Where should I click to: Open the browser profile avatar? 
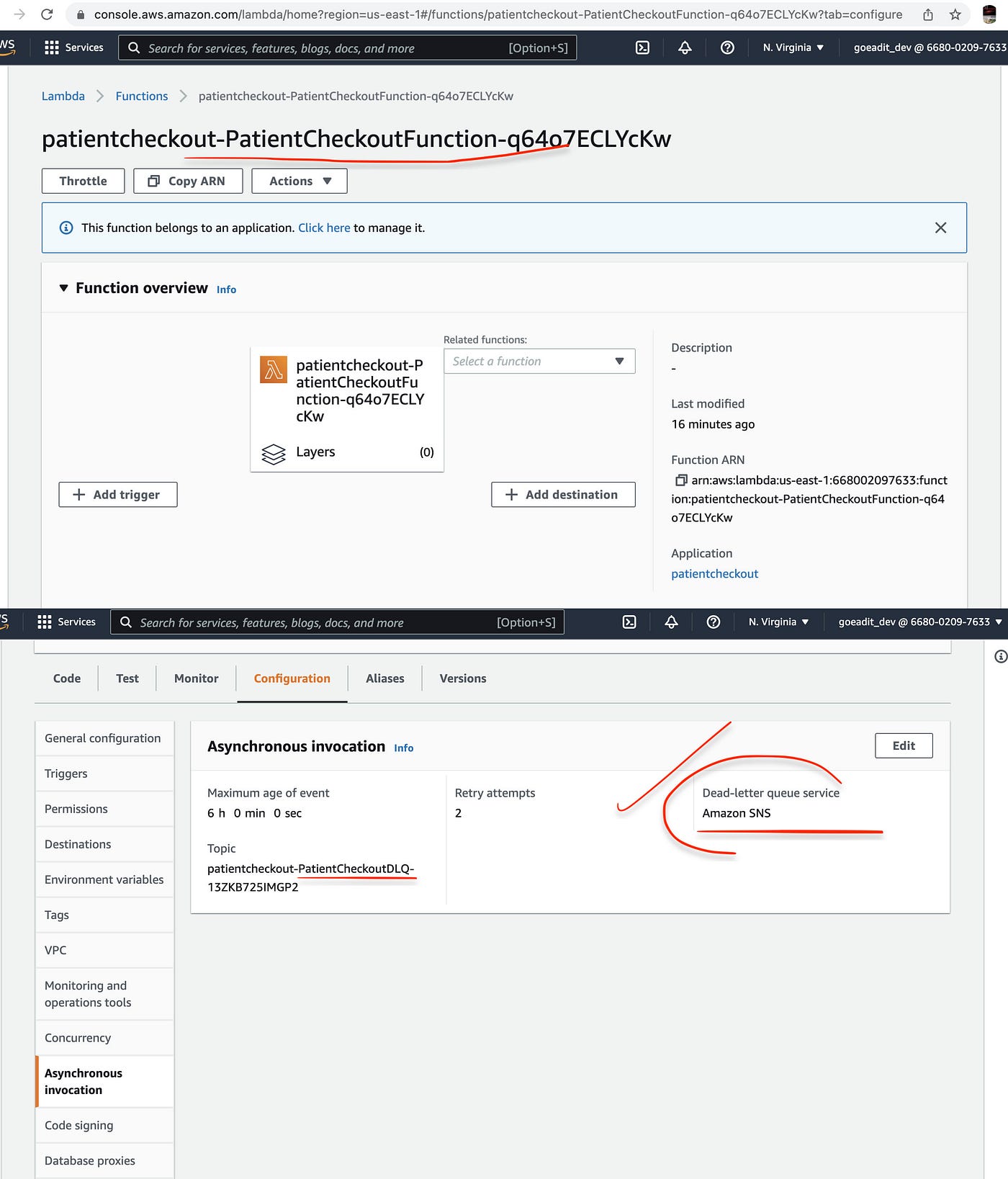(990, 14)
